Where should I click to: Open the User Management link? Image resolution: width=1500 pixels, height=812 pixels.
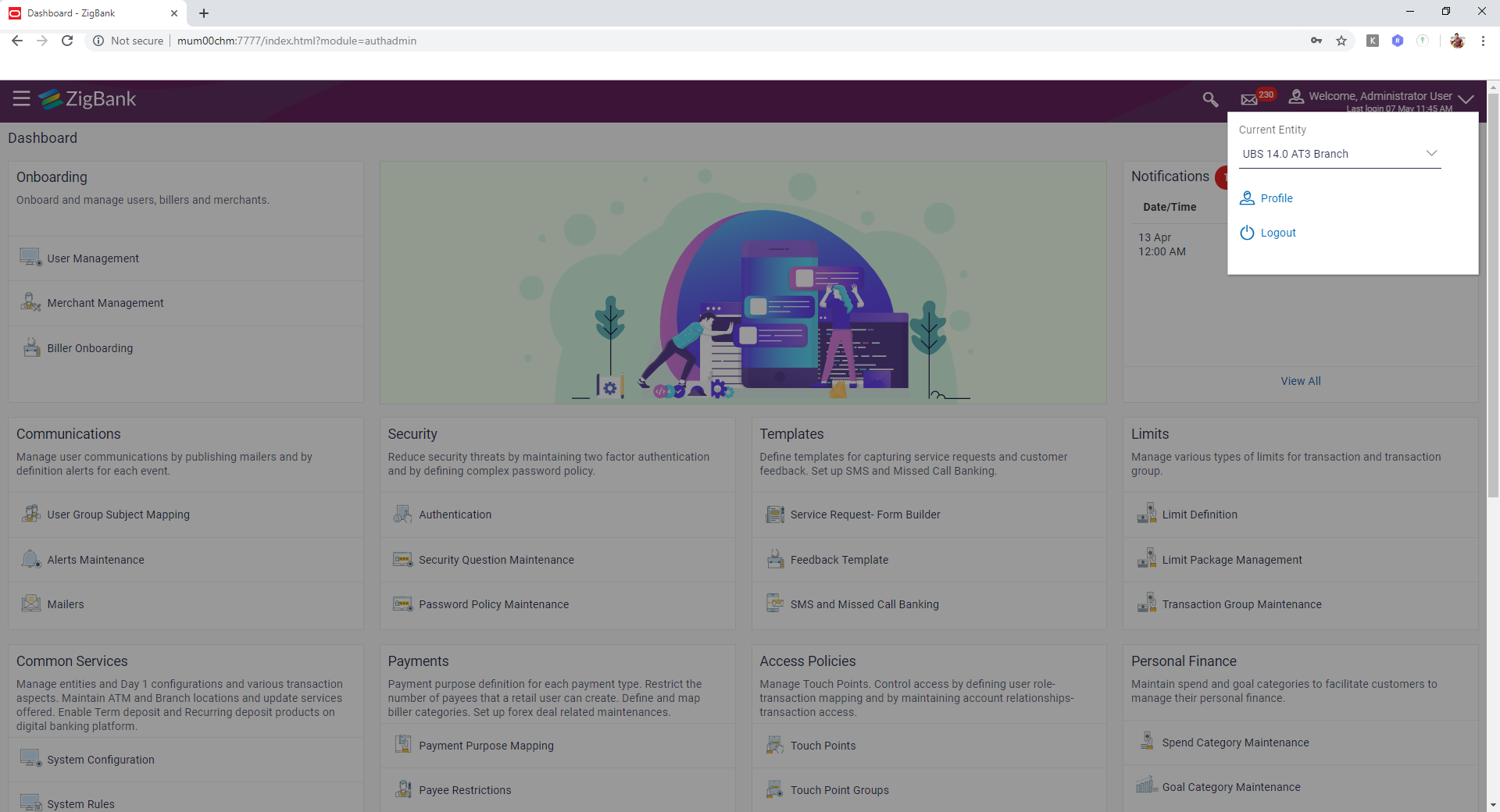[93, 258]
